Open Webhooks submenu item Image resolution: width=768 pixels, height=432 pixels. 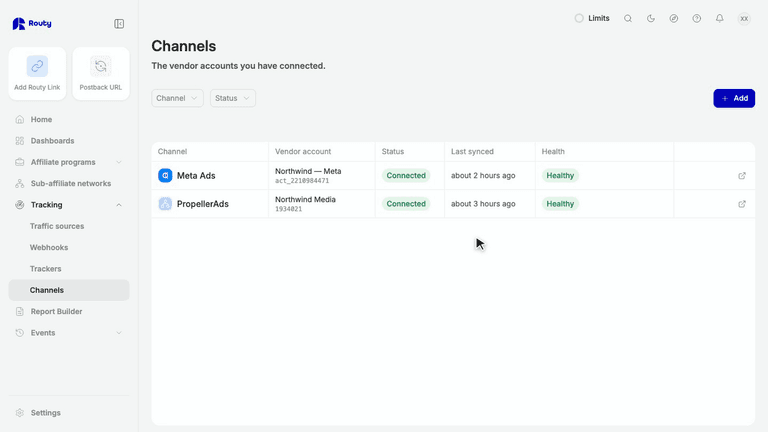click(49, 247)
